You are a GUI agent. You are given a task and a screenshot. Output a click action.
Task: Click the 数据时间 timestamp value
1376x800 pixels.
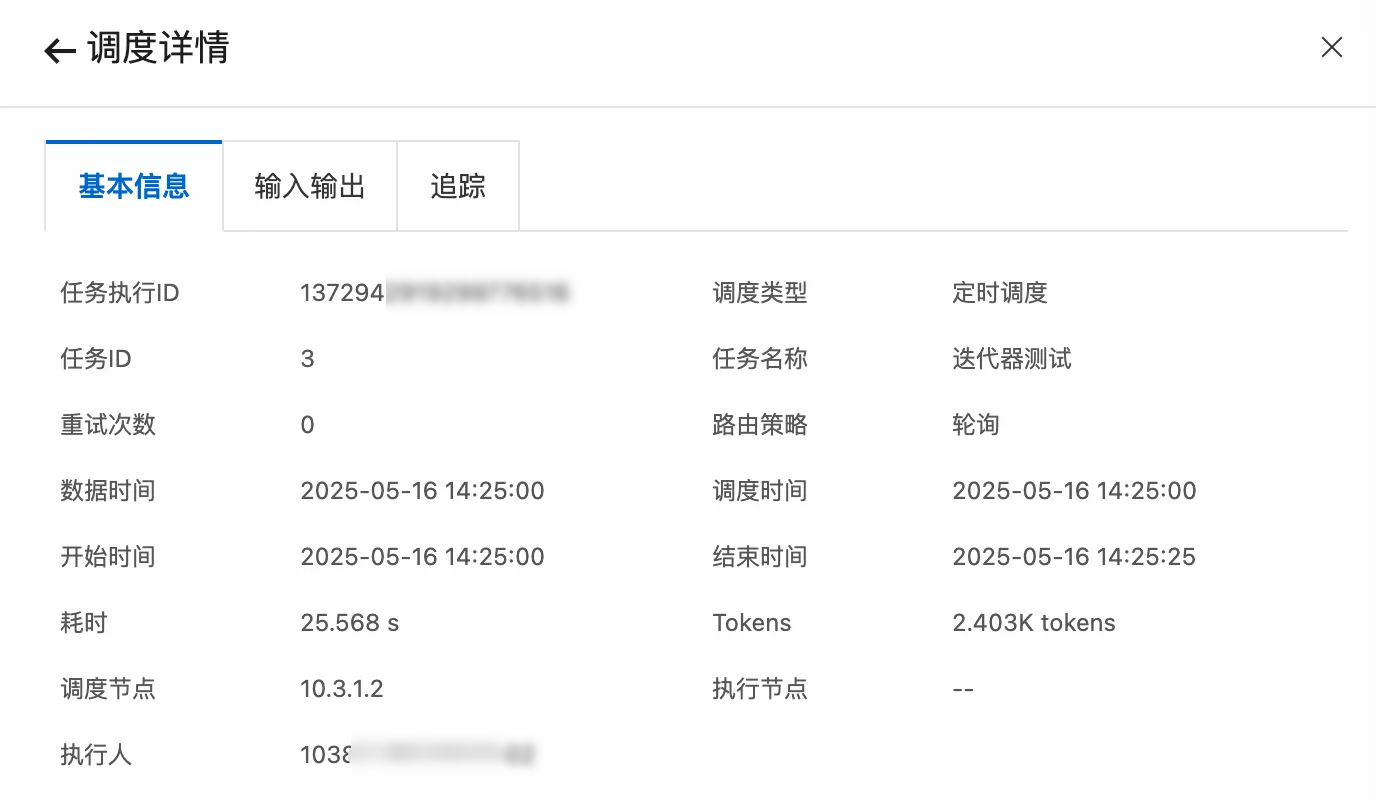pos(422,491)
